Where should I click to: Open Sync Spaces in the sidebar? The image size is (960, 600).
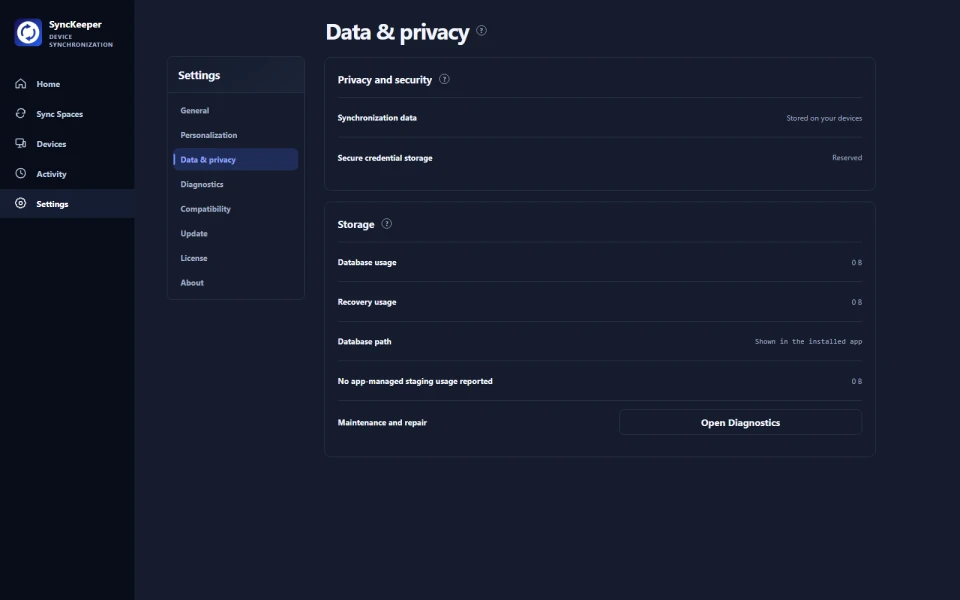[67, 114]
